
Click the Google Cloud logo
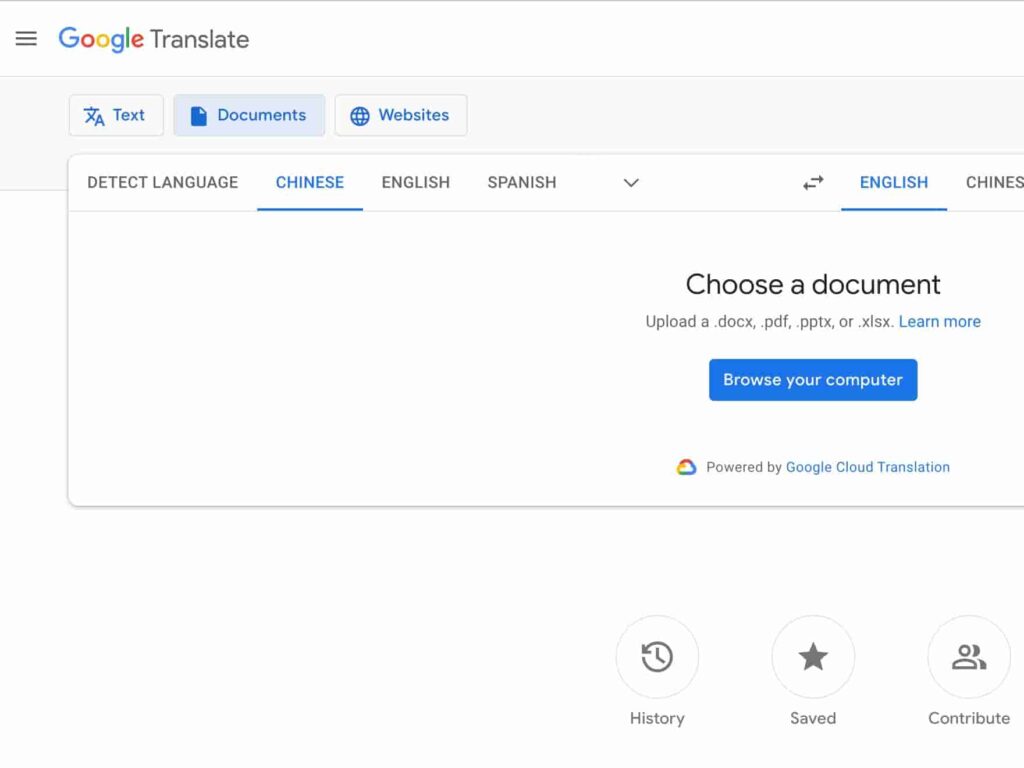[686, 466]
